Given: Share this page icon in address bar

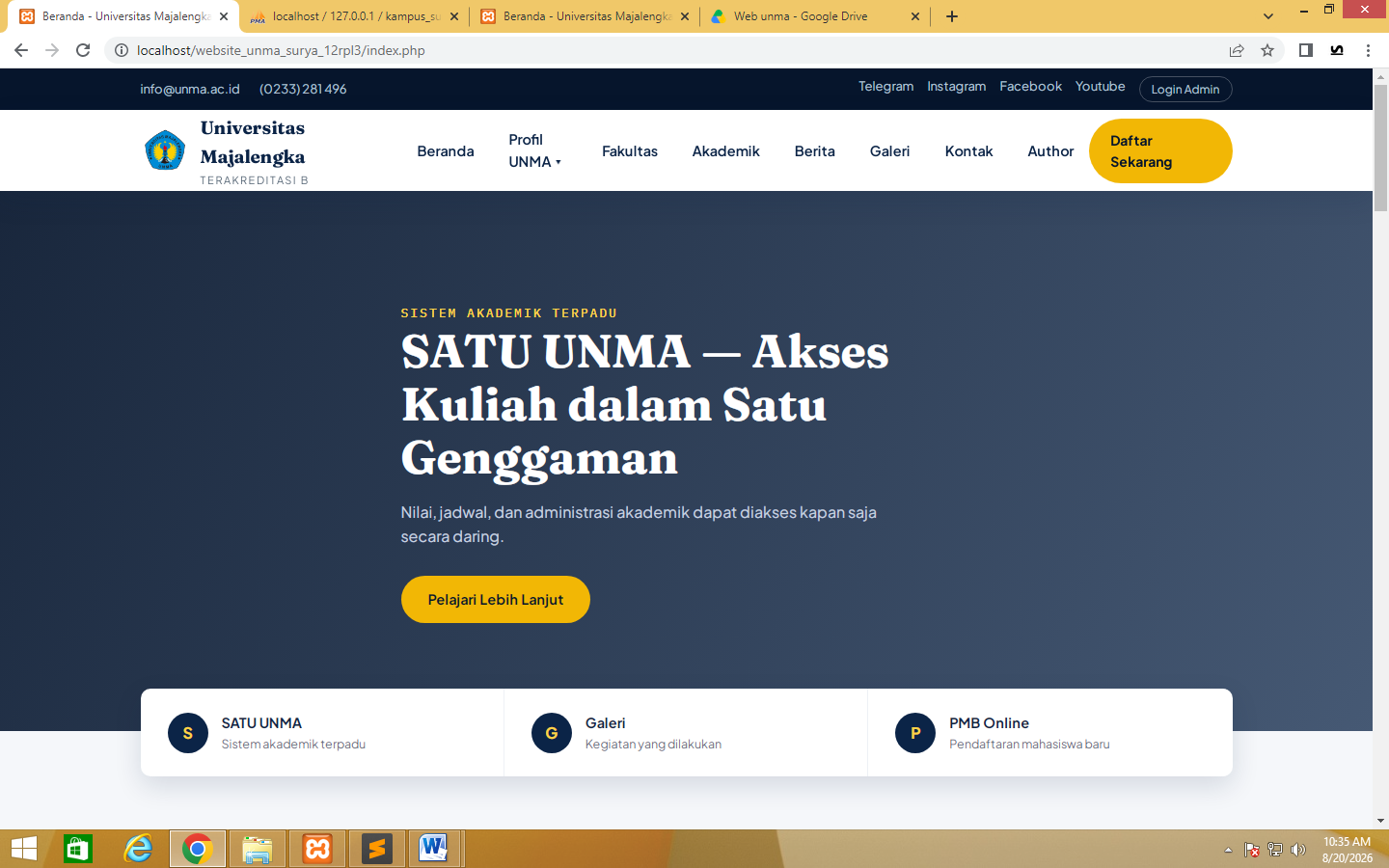Looking at the screenshot, I should point(1237,50).
